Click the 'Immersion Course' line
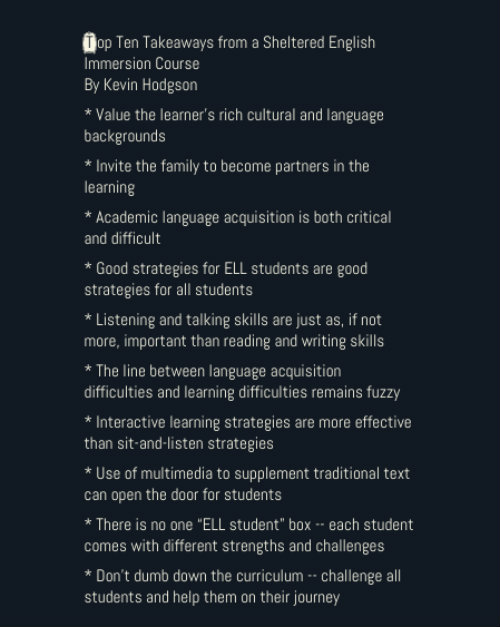500x627 pixels. [142, 64]
